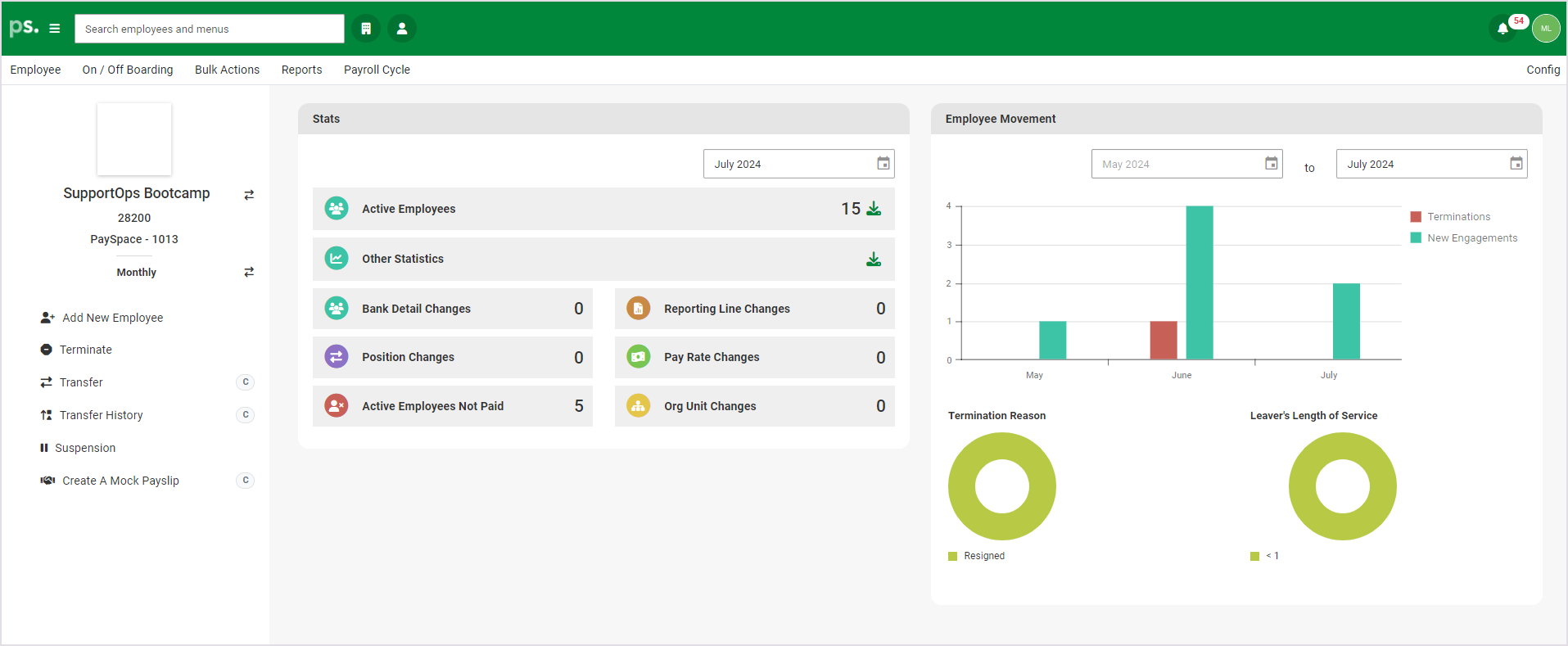Open Employee Movement end date calendar
Screen dimensions: 1568x646
1516,164
